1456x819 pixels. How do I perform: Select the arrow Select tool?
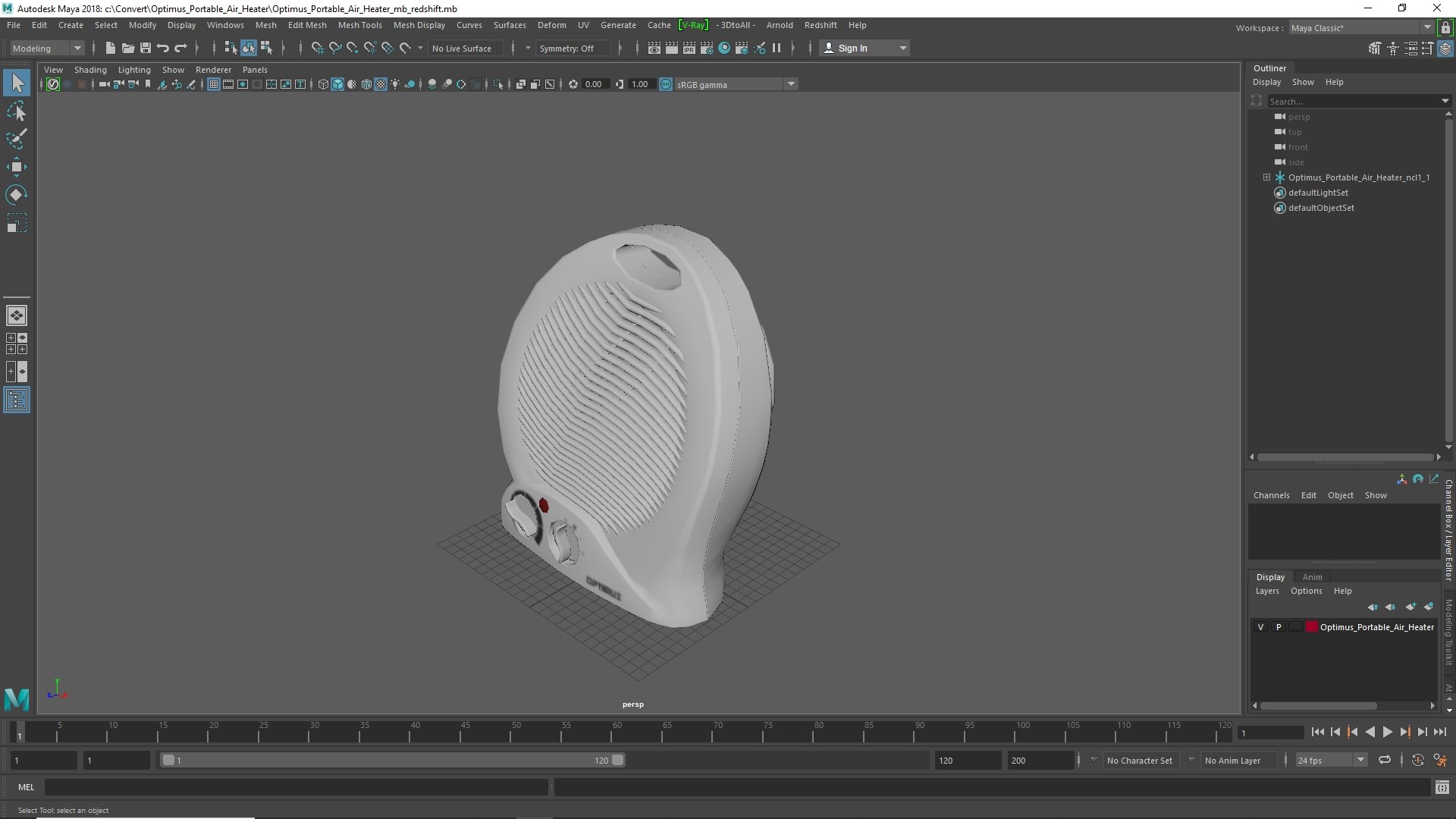[x=17, y=83]
